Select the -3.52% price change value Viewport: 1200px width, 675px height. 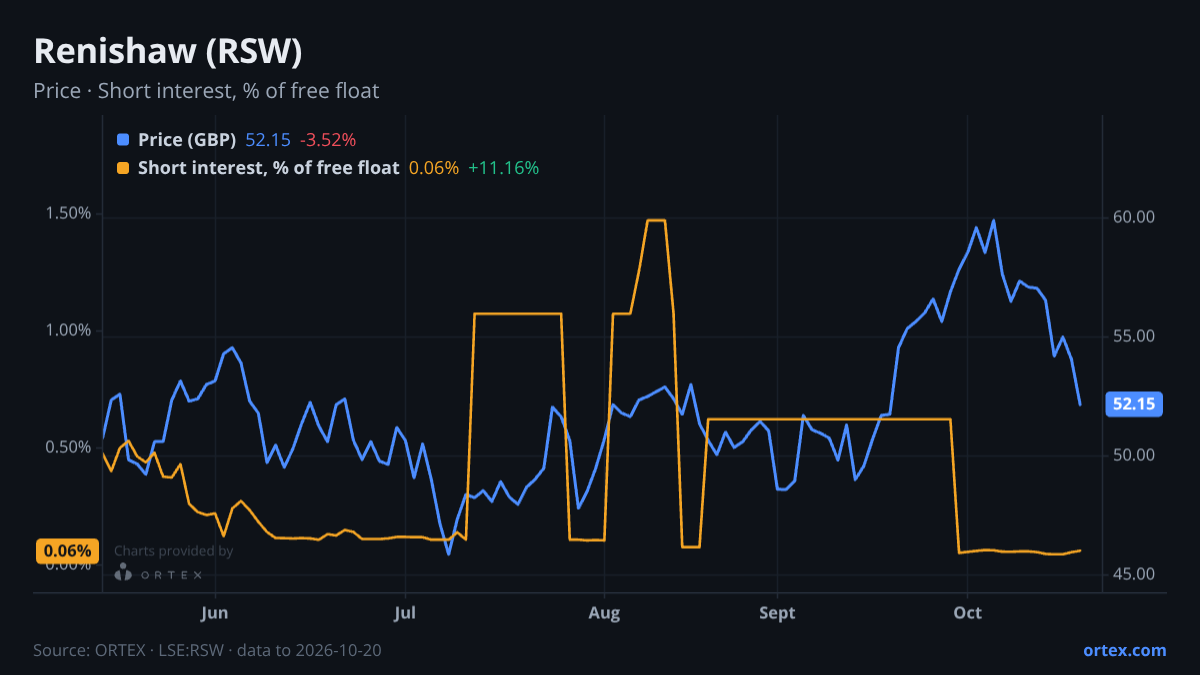pyautogui.click(x=328, y=140)
